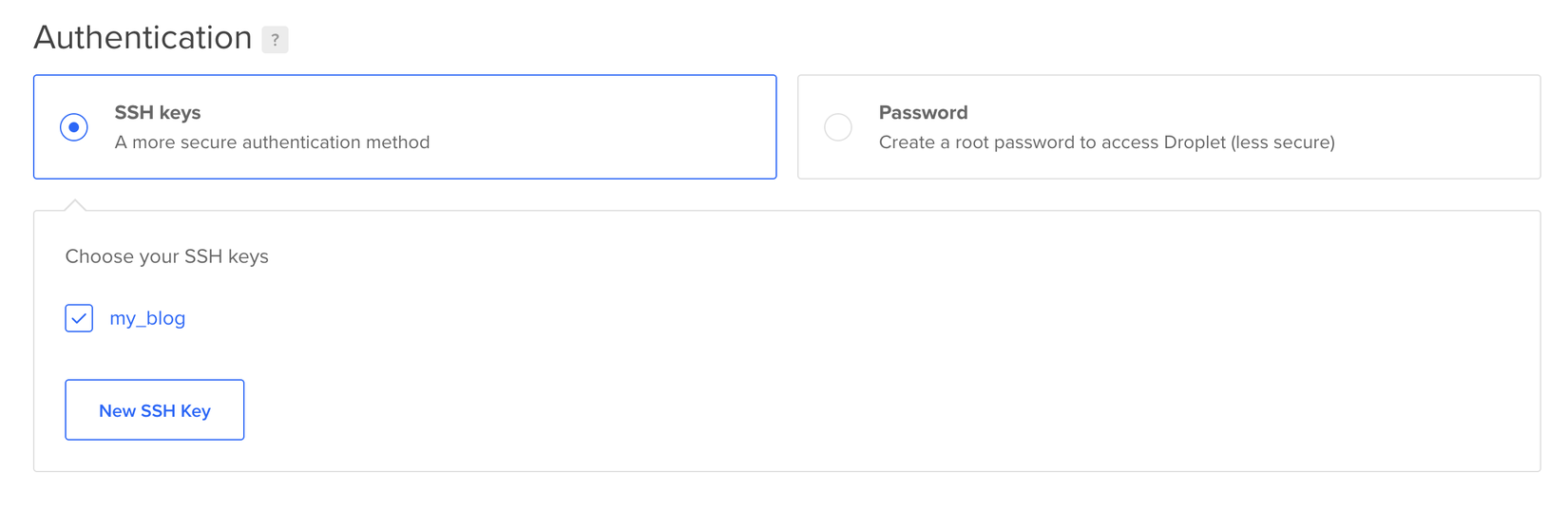Click the "SSH keys" option title

(158, 112)
